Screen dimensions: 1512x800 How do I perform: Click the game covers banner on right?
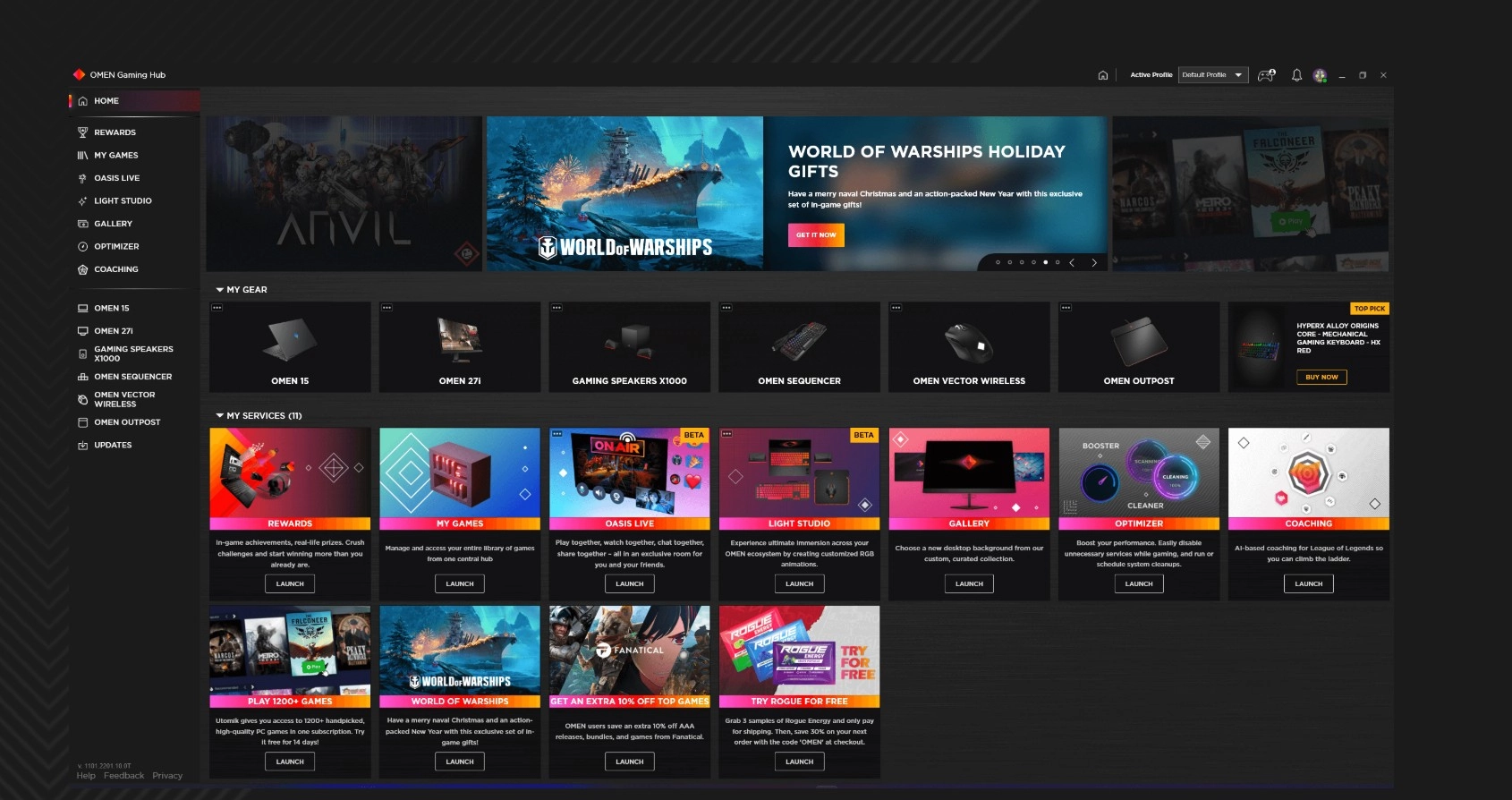click(x=1250, y=193)
